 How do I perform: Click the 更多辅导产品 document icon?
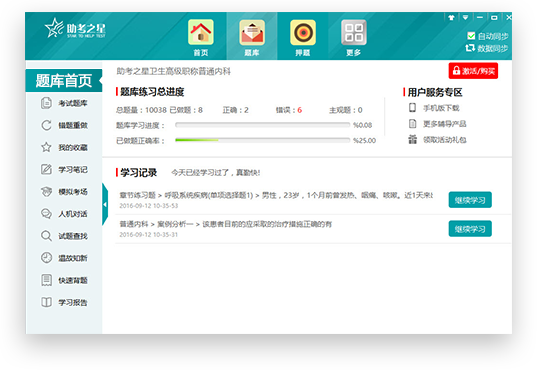(412, 124)
